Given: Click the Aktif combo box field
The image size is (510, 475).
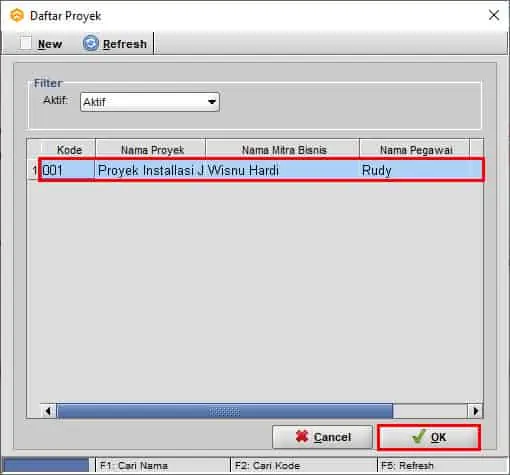Looking at the screenshot, I should point(150,102).
